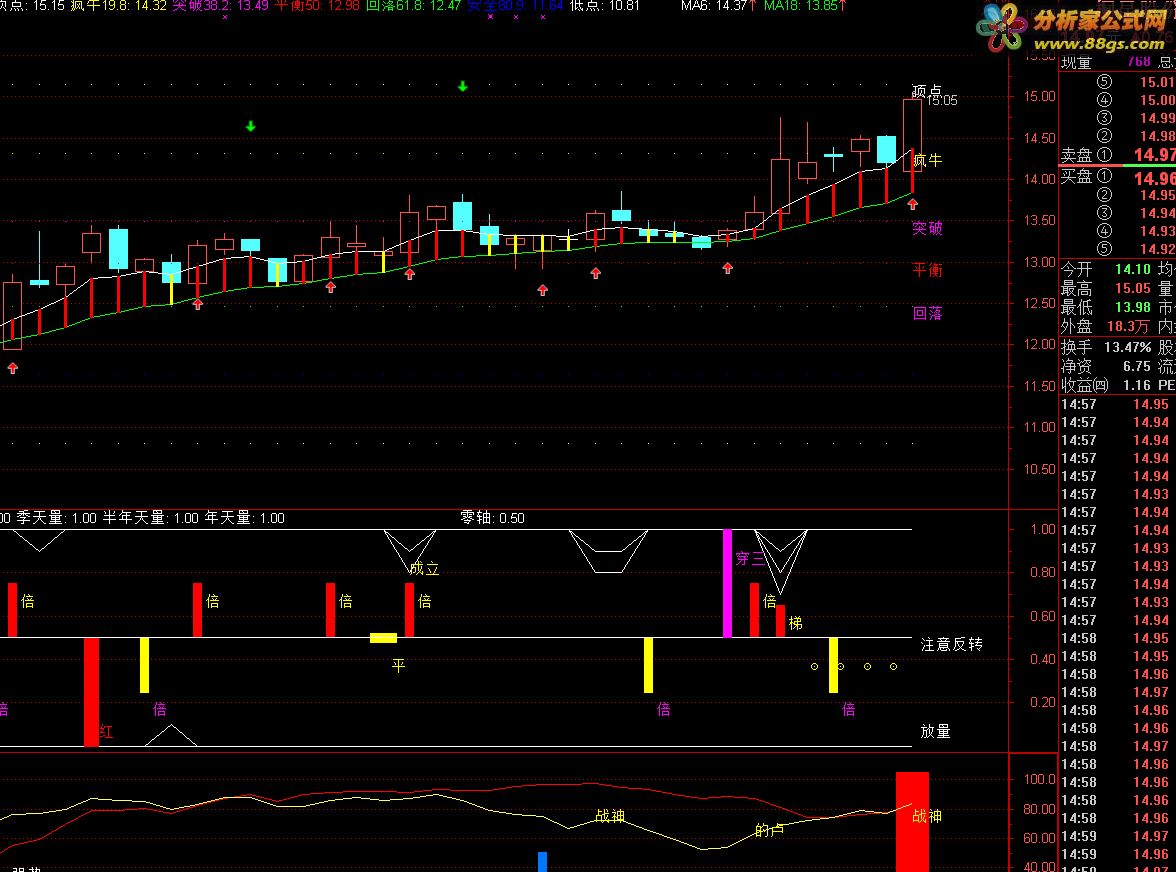The width and height of the screenshot is (1176, 872).
Task: Click 收益(四) value 1.16
Action: pos(1137,385)
